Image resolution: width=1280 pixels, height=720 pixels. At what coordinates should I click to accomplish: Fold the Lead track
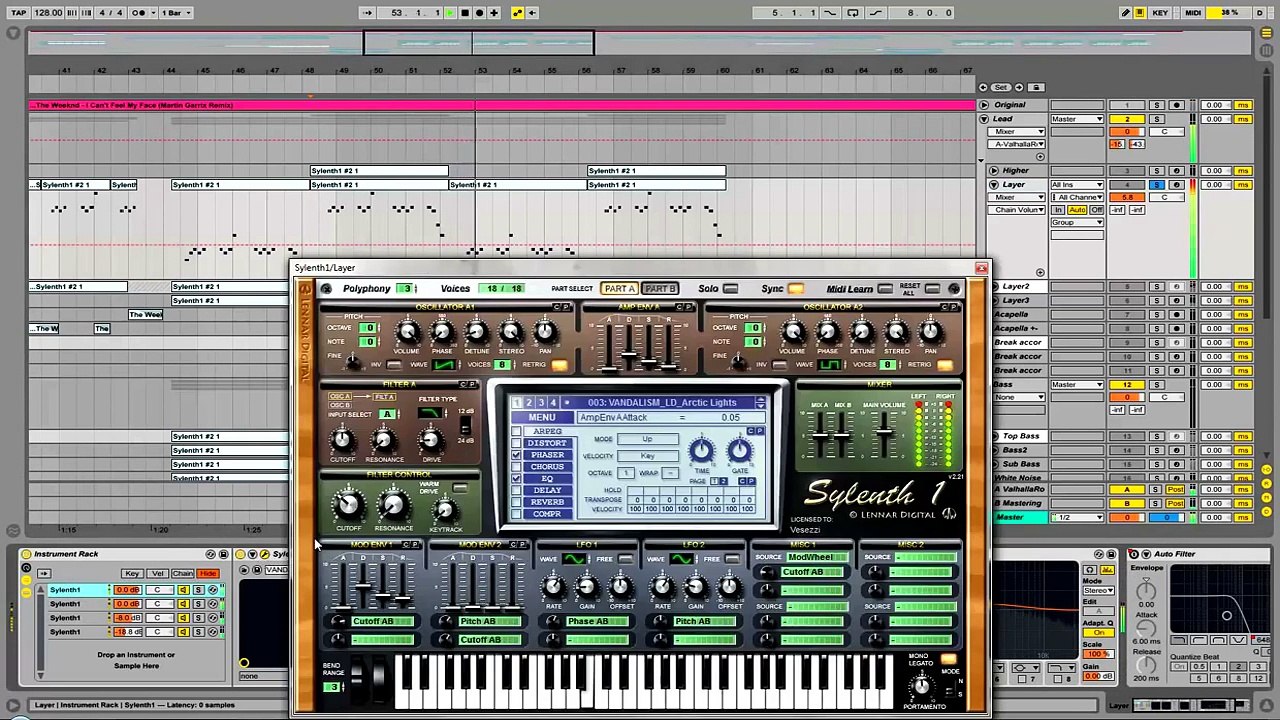point(984,119)
